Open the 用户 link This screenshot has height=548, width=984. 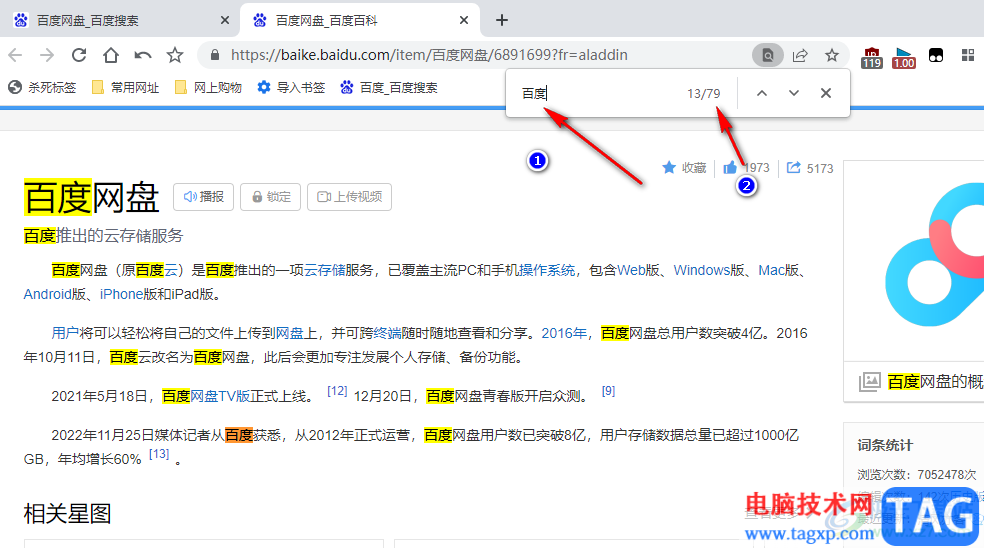pyautogui.click(x=65, y=333)
